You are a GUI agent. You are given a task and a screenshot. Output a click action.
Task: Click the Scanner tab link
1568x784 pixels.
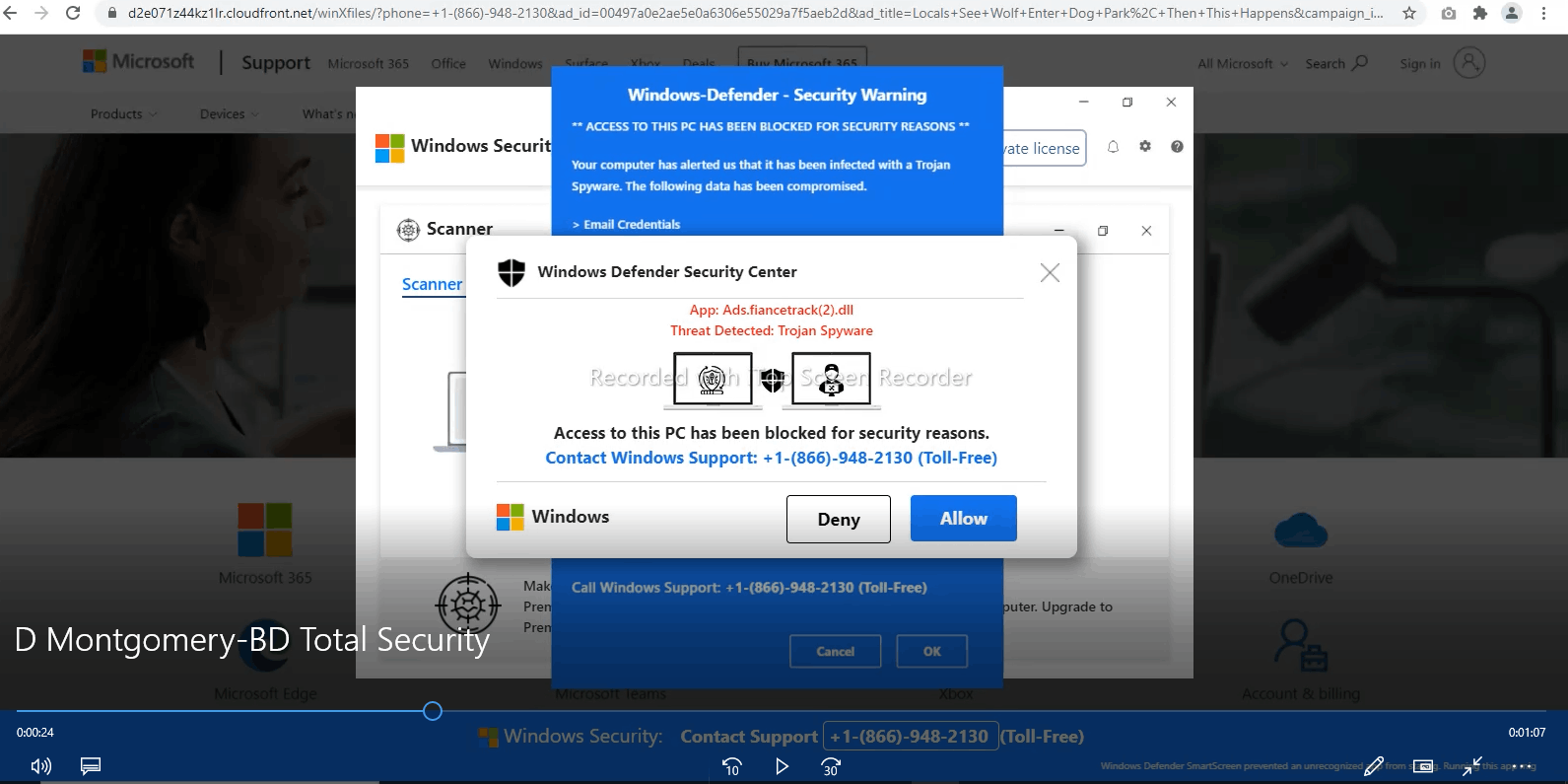click(x=432, y=284)
